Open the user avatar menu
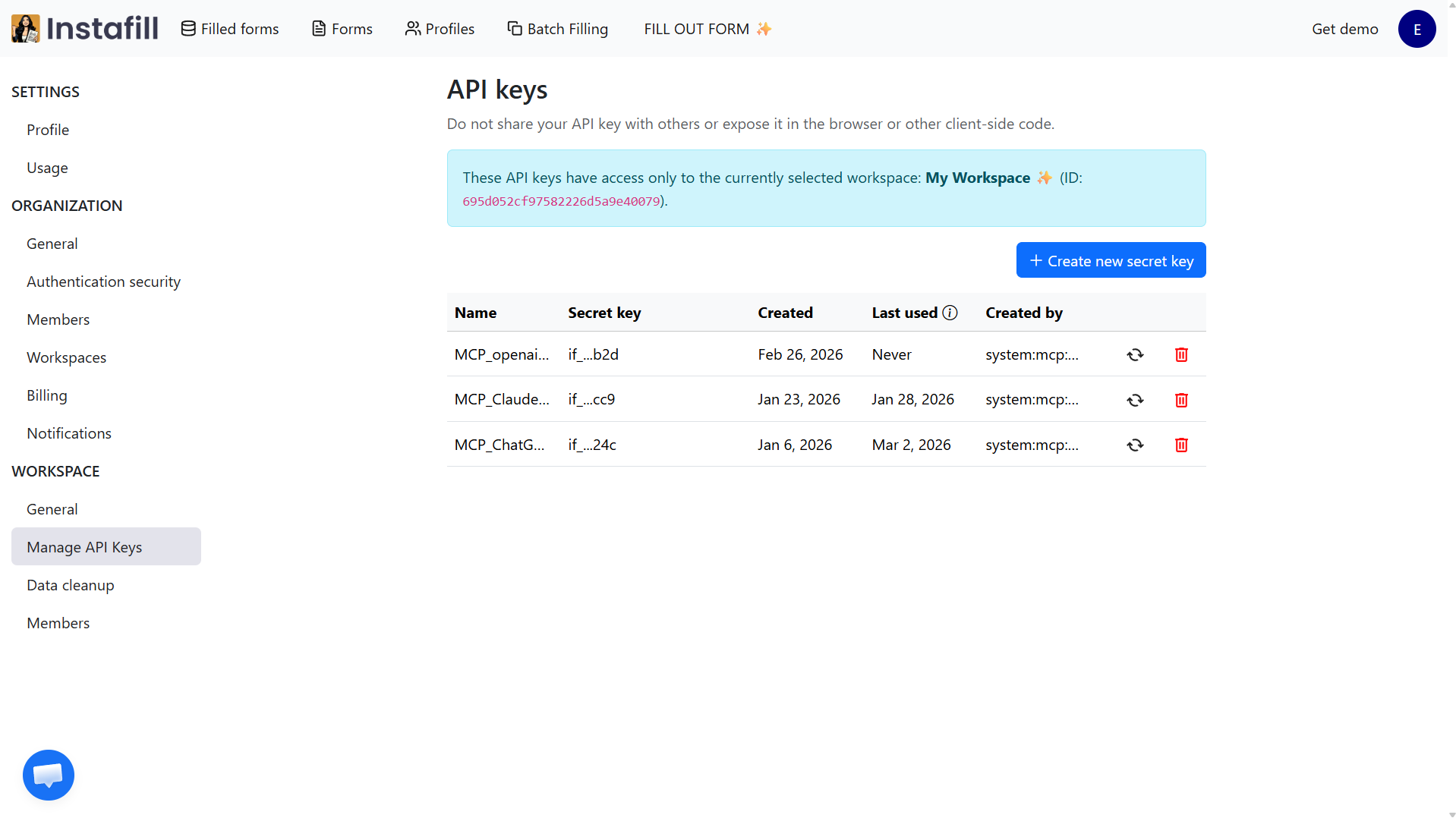 click(1417, 28)
